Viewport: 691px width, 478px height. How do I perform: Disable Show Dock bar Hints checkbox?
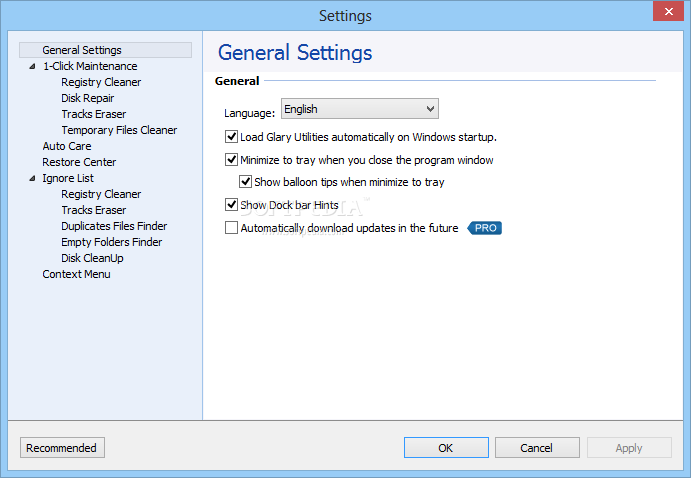(231, 204)
